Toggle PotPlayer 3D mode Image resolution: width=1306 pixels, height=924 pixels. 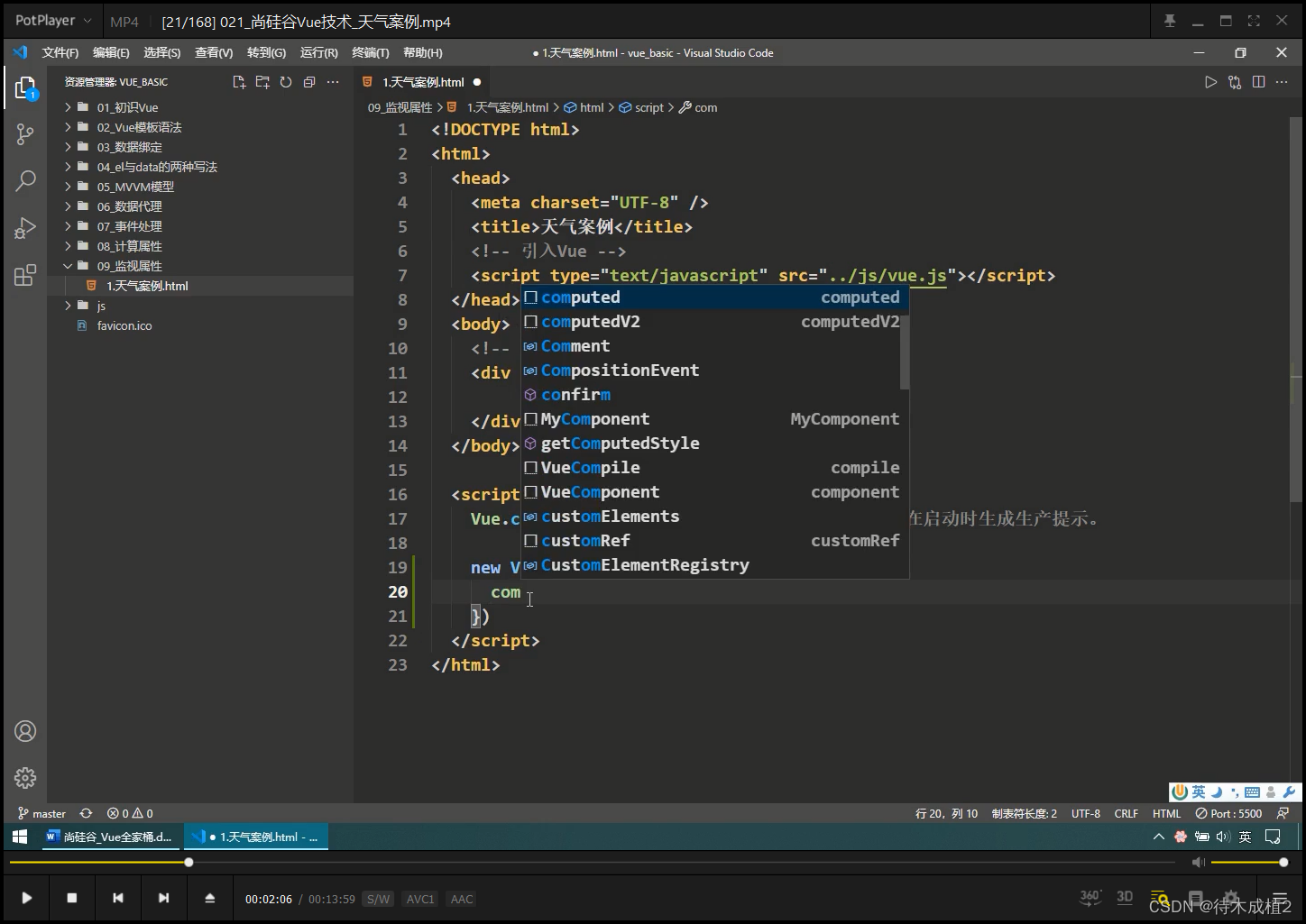tap(1125, 897)
